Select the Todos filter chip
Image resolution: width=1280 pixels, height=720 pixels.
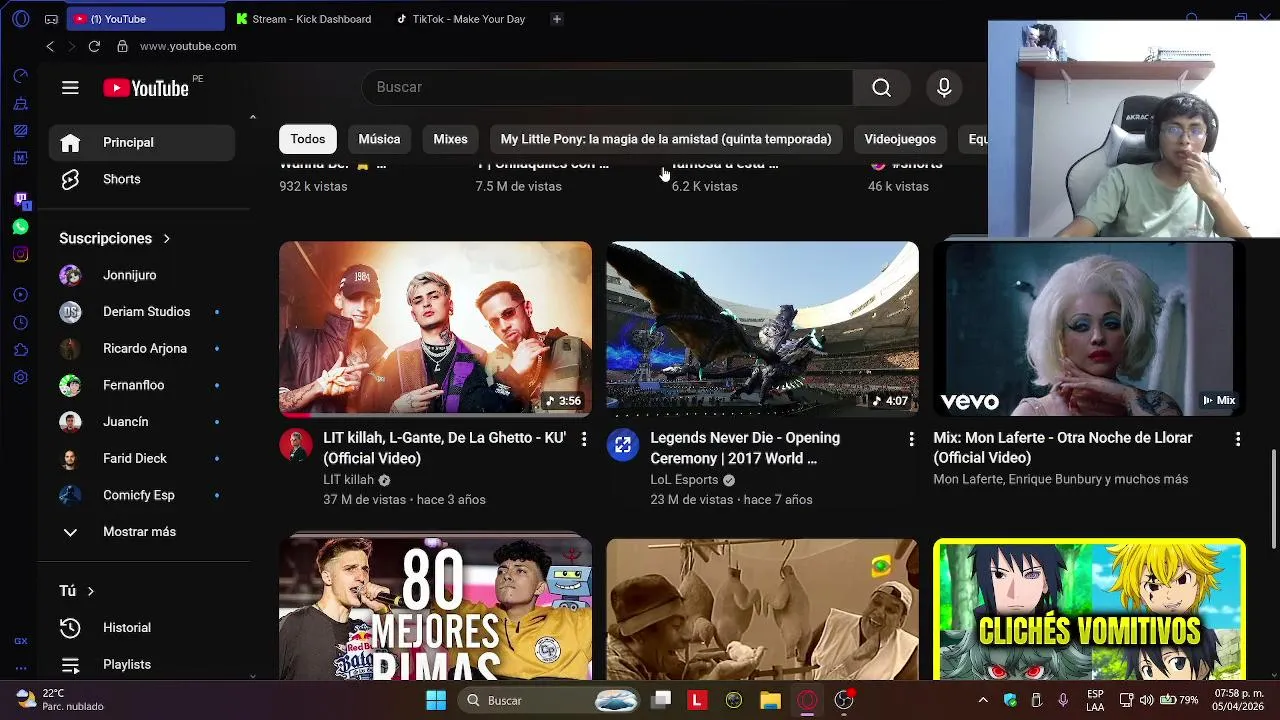[x=308, y=139]
